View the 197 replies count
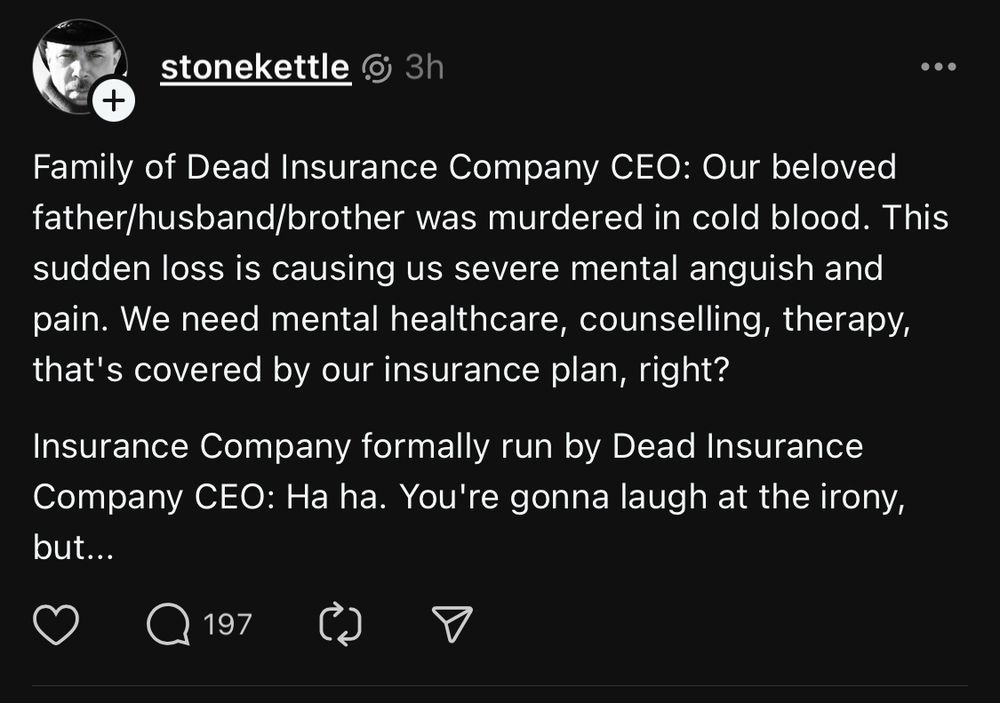 (x=228, y=625)
